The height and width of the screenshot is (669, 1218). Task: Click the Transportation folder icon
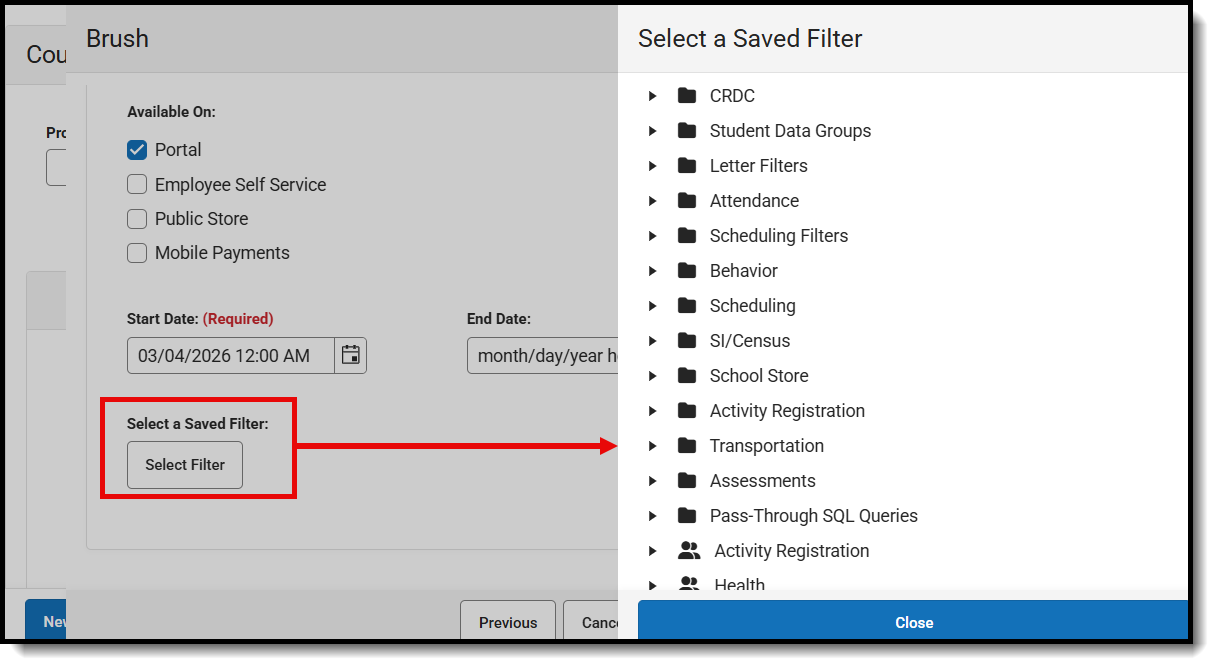tap(687, 445)
